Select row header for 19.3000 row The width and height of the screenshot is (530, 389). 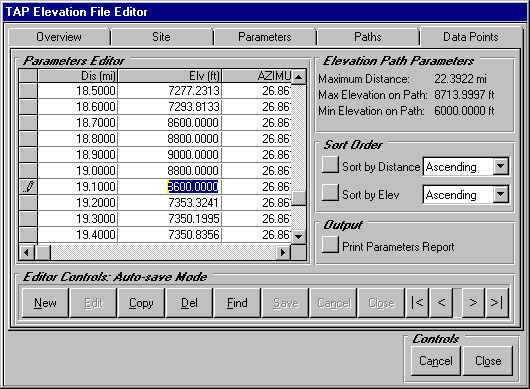(28, 218)
